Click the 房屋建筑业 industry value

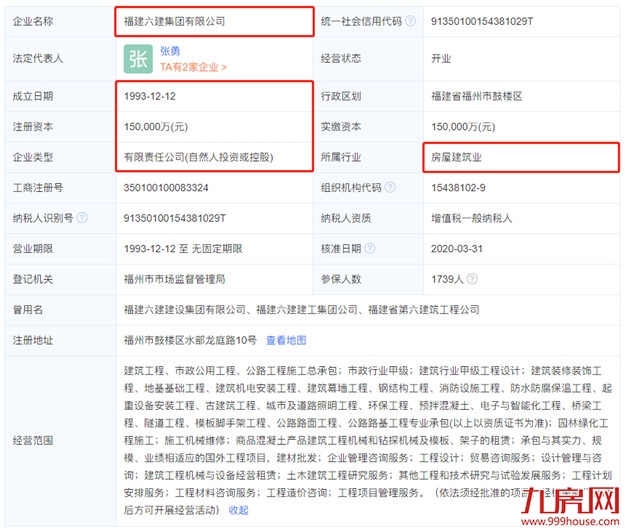(456, 157)
